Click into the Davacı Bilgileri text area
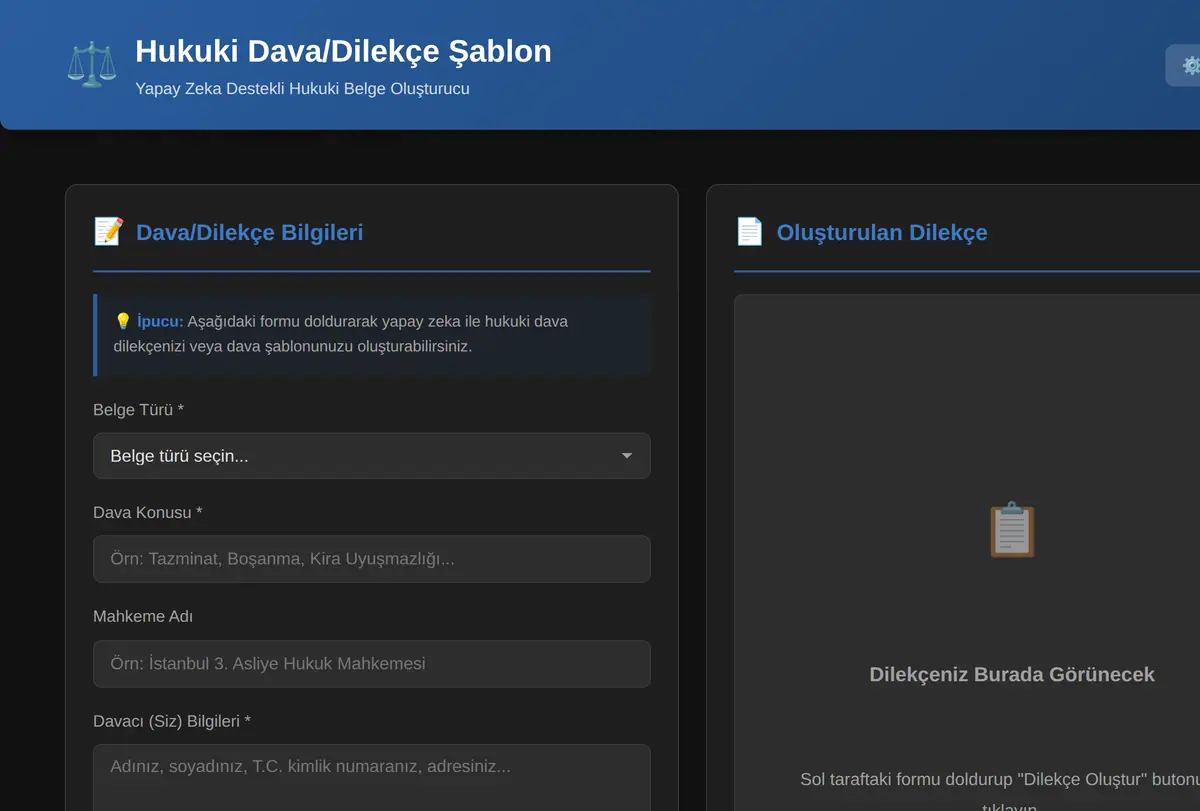The height and width of the screenshot is (811, 1200). [372, 778]
